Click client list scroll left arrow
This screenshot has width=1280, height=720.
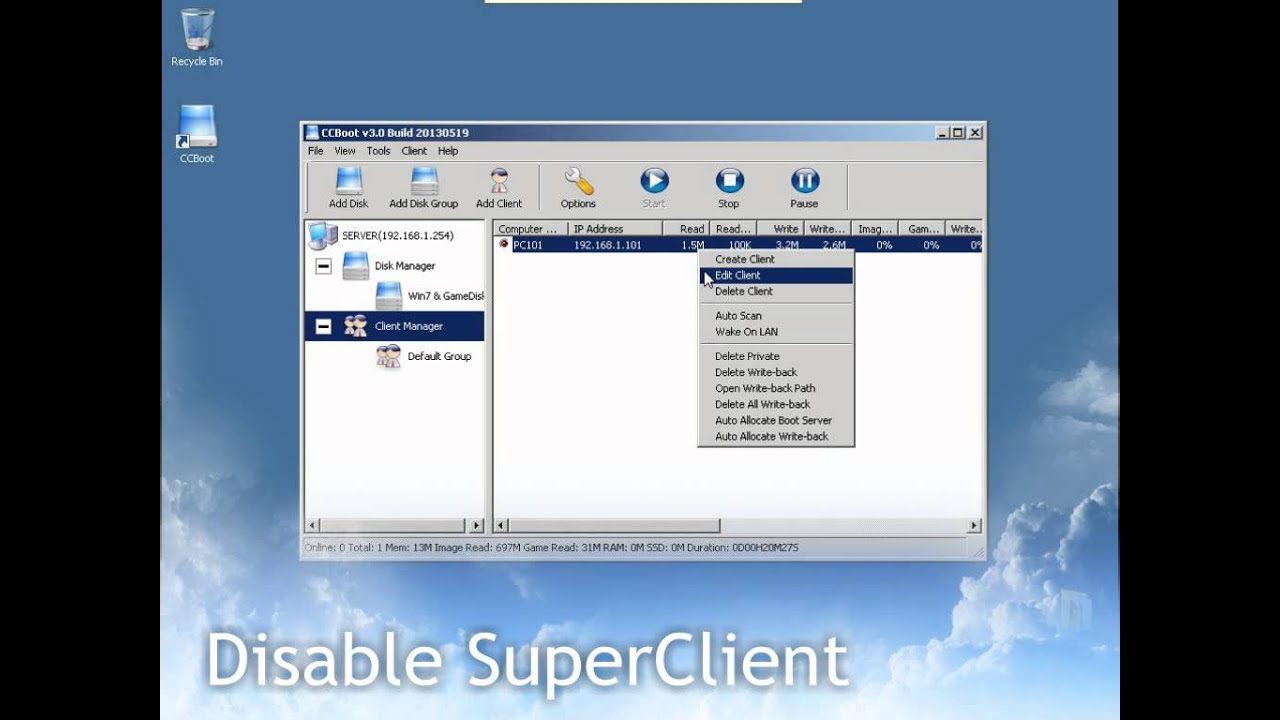[x=503, y=525]
